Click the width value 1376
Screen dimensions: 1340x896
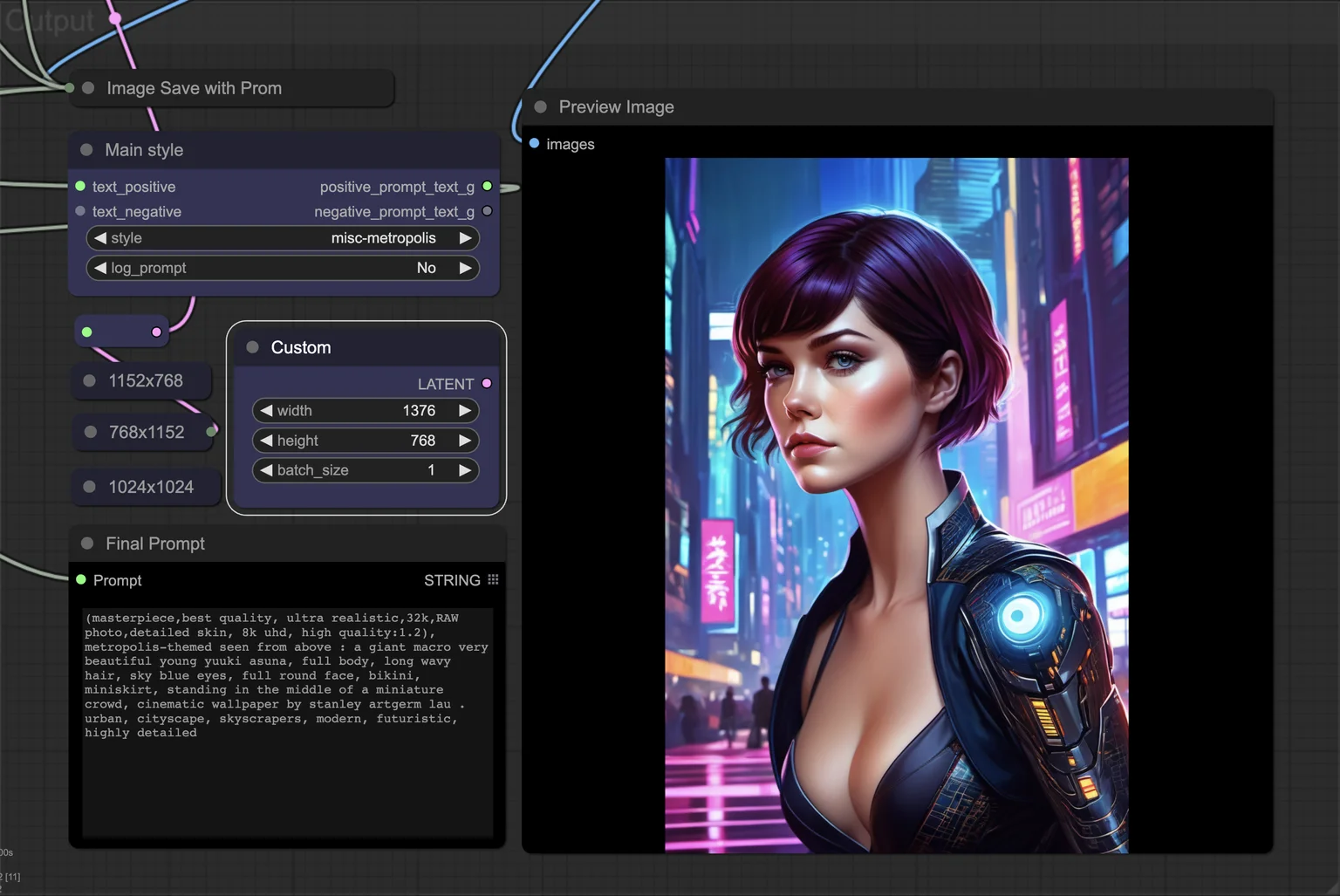pyautogui.click(x=419, y=410)
